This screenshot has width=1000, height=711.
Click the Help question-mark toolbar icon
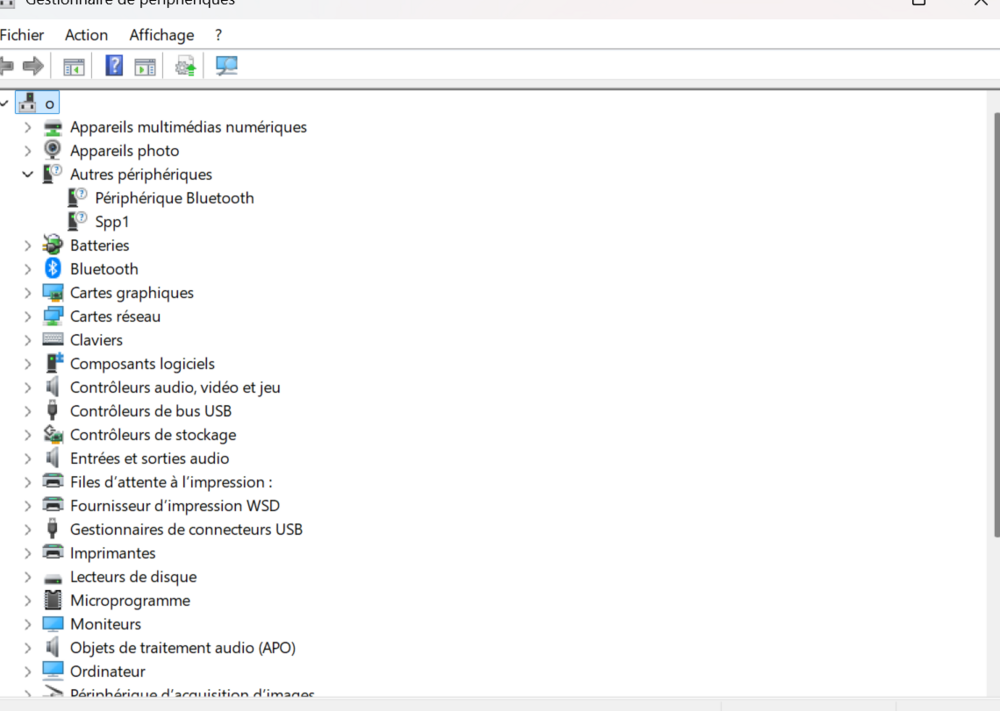(114, 66)
